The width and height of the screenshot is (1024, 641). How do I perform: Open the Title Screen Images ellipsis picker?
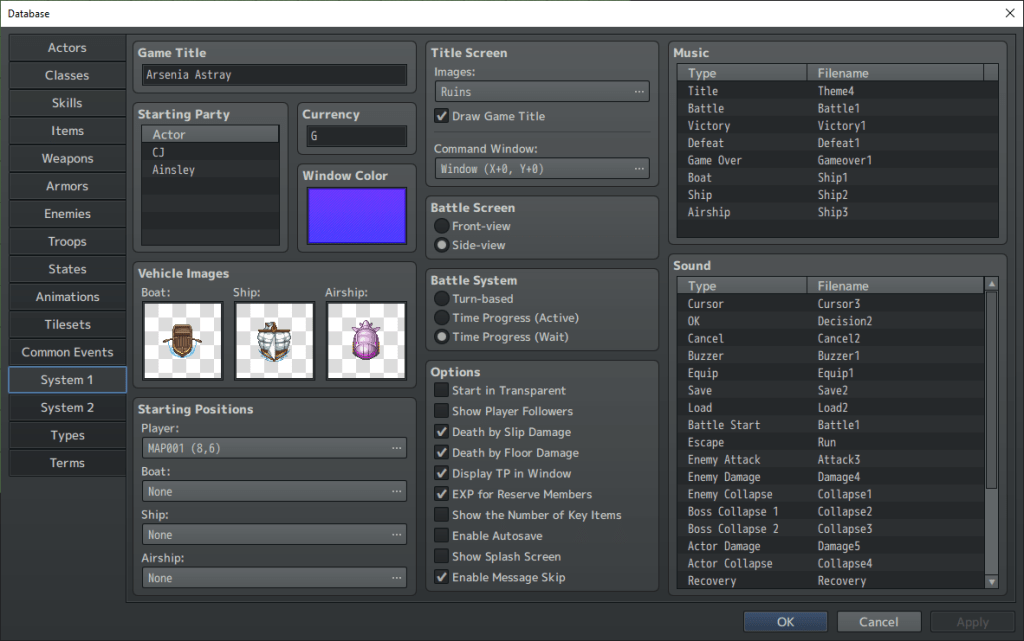pos(639,92)
